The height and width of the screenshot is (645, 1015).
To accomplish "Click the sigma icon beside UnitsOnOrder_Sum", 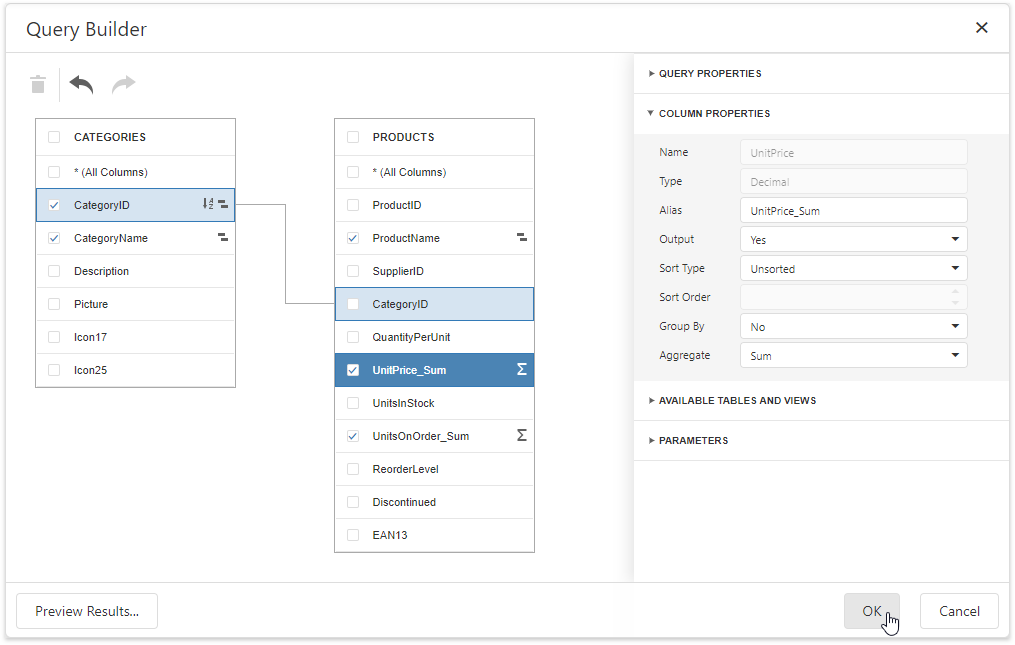I will click(521, 436).
